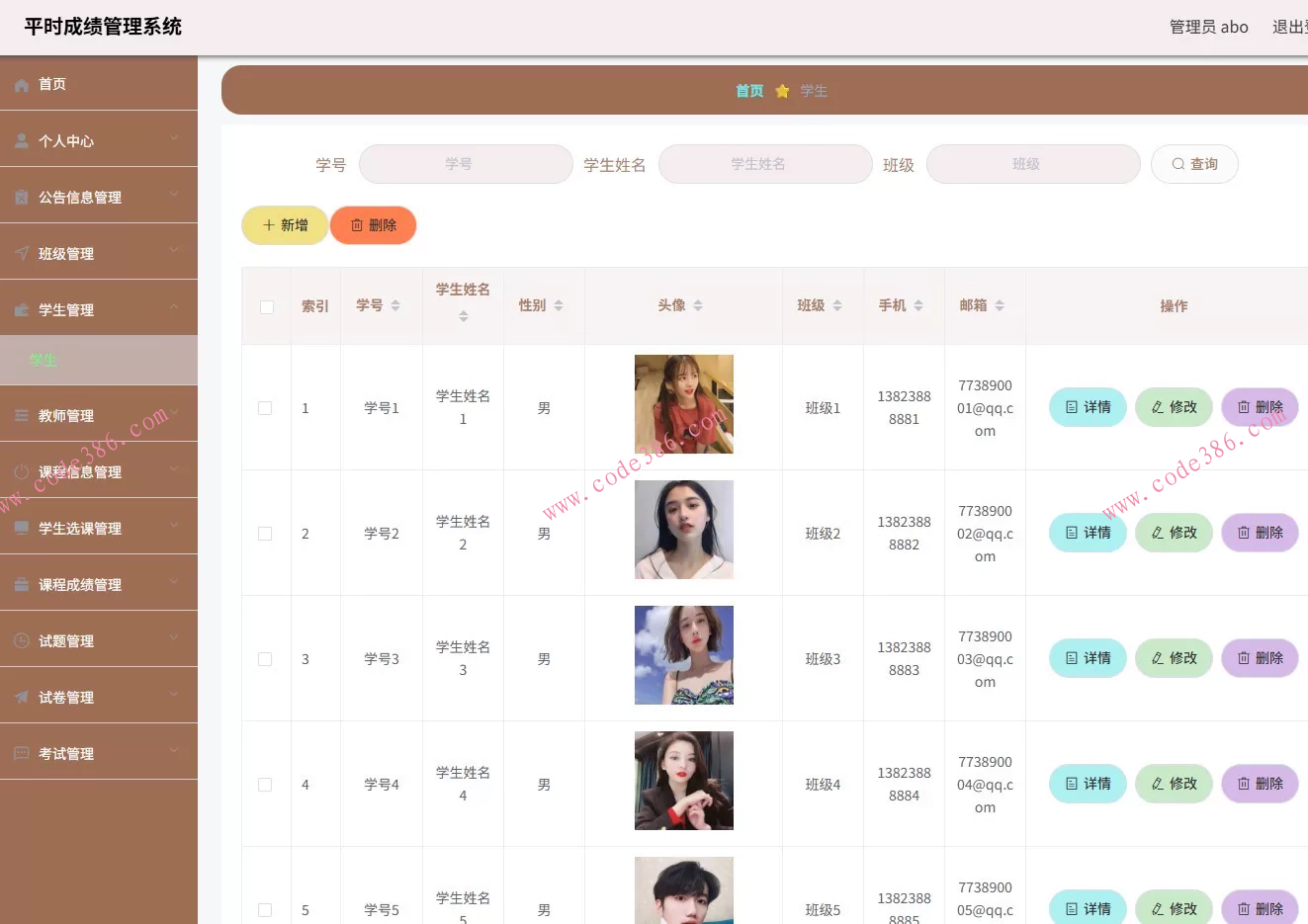Click the person icon next to 个人中心
Viewport: 1308px width, 924px height.
click(x=23, y=139)
